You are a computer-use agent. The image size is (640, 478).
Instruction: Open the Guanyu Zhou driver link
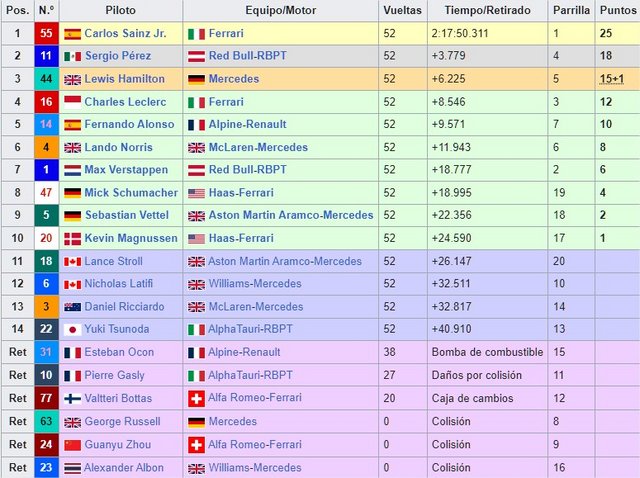pyautogui.click(x=118, y=445)
